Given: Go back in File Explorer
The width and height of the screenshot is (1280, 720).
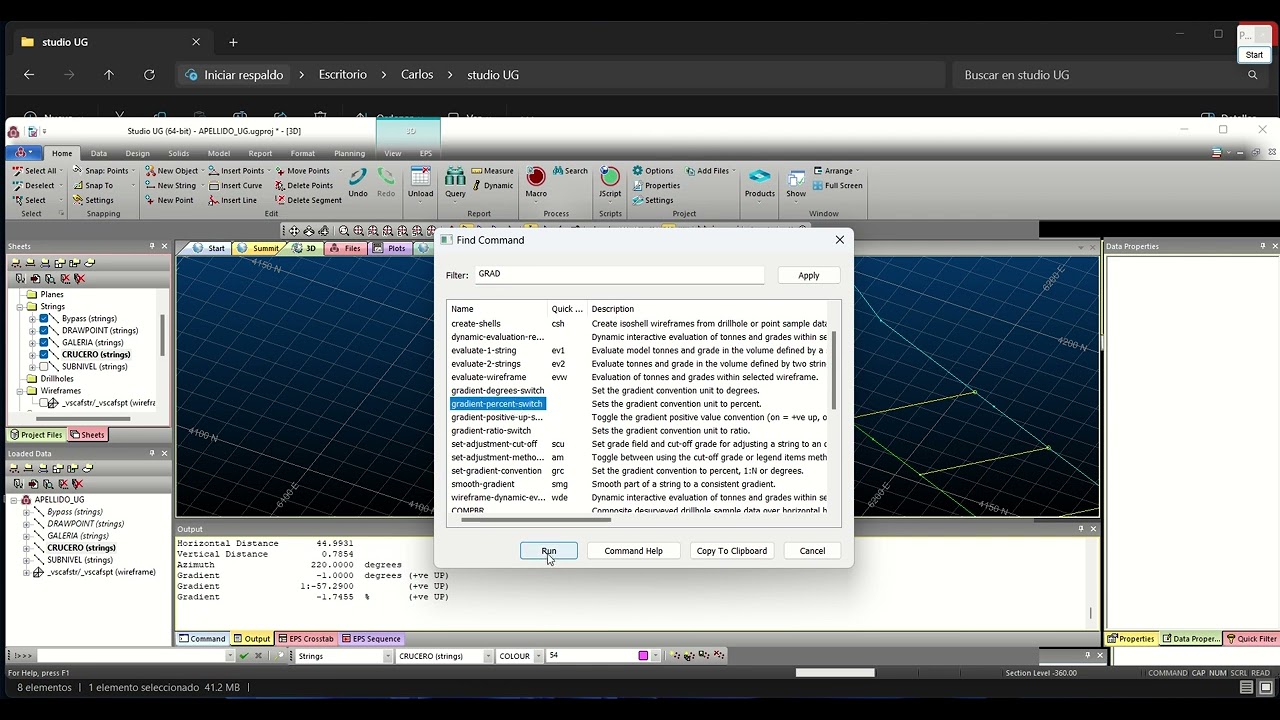Looking at the screenshot, I should 29,75.
